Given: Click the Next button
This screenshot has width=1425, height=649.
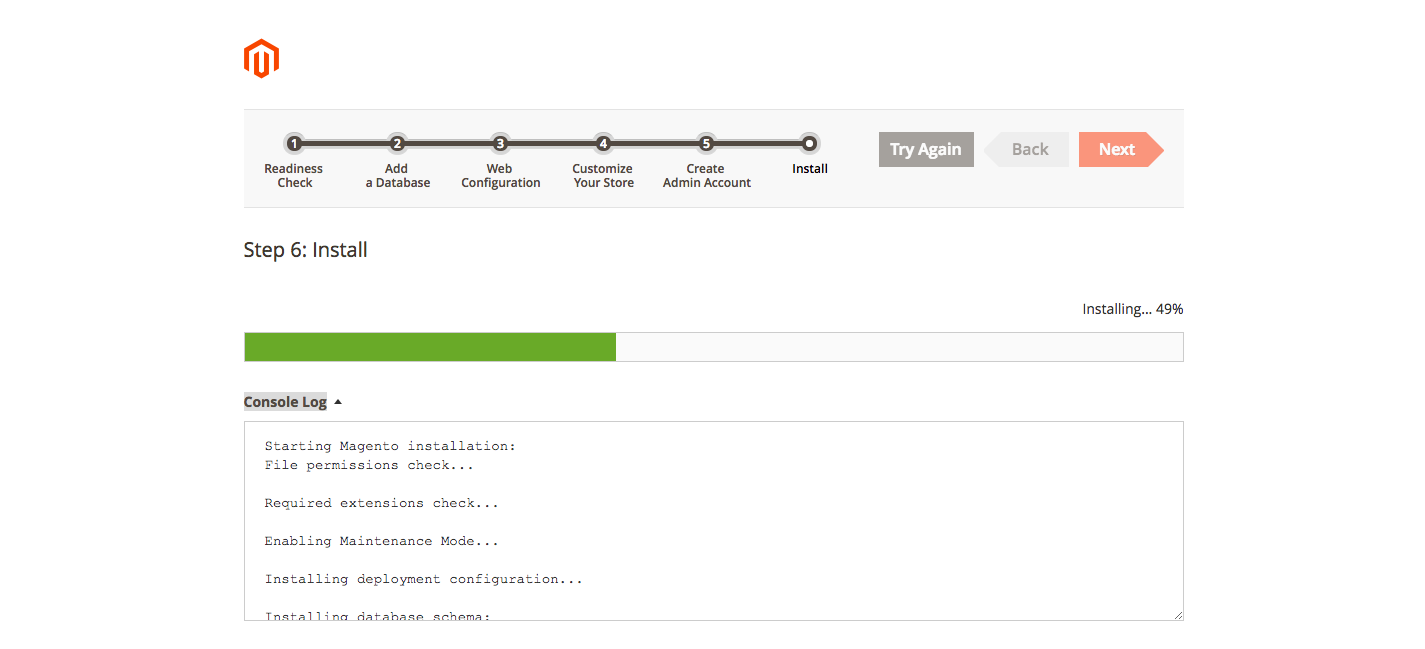Looking at the screenshot, I should (x=1117, y=150).
